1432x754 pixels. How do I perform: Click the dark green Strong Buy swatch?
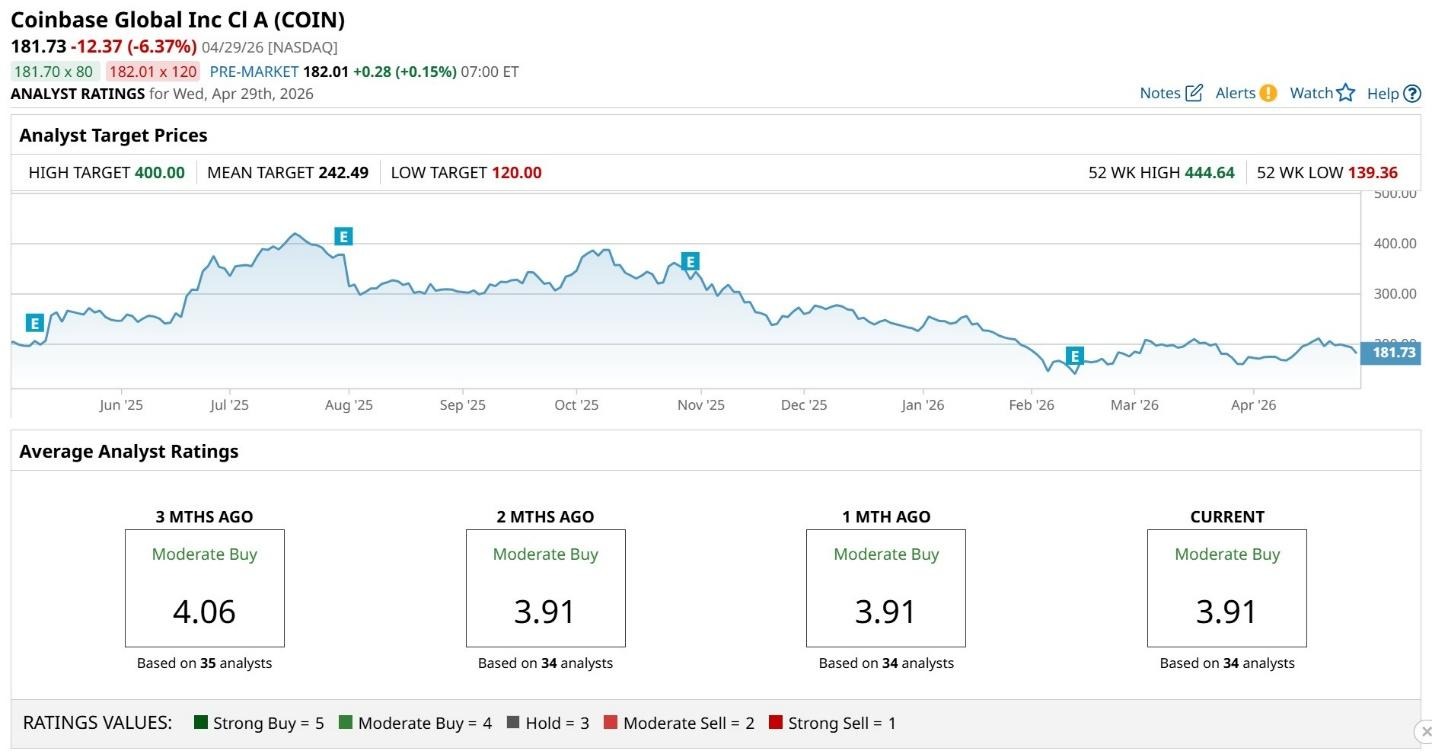tap(201, 723)
